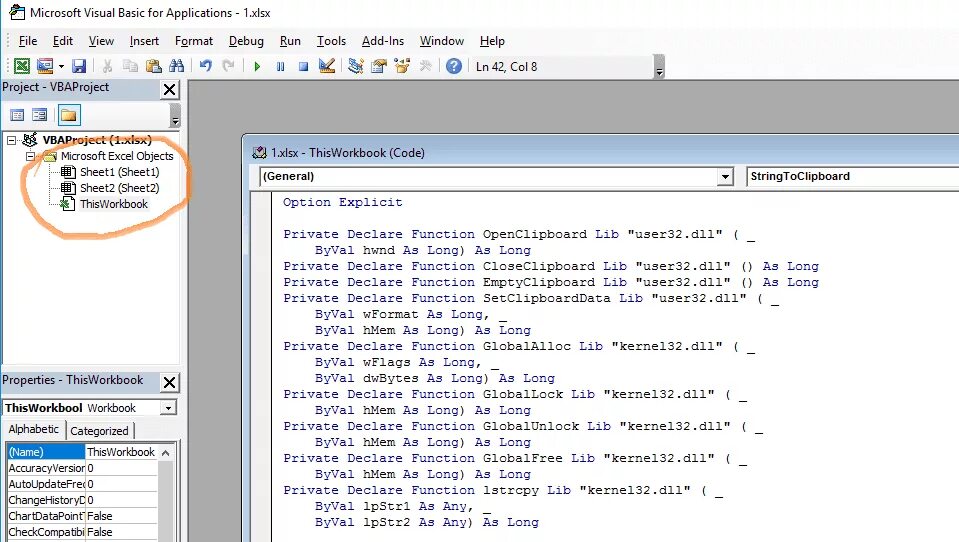The height and width of the screenshot is (542, 959).
Task: Toggle Design Mode icon
Action: pos(327,66)
